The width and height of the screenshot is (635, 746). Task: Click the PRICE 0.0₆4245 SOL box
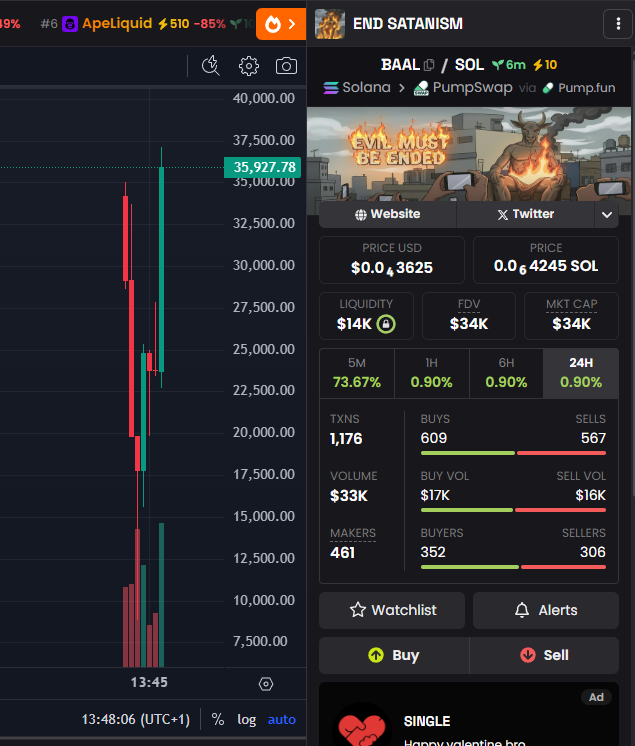[x=546, y=260]
